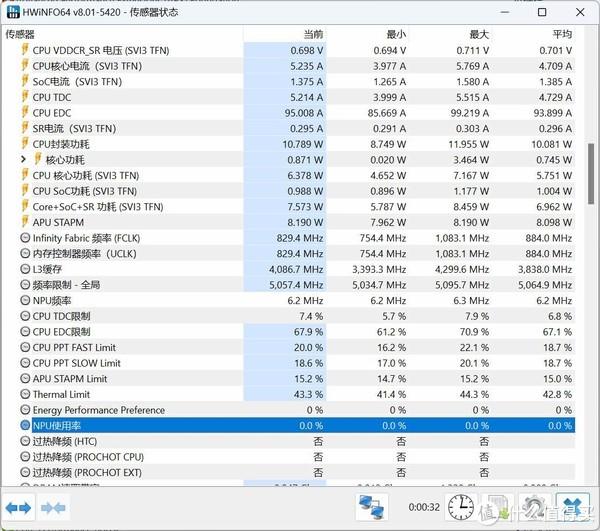Click current value 0.698 V
The height and width of the screenshot is (531, 600).
pos(307,50)
